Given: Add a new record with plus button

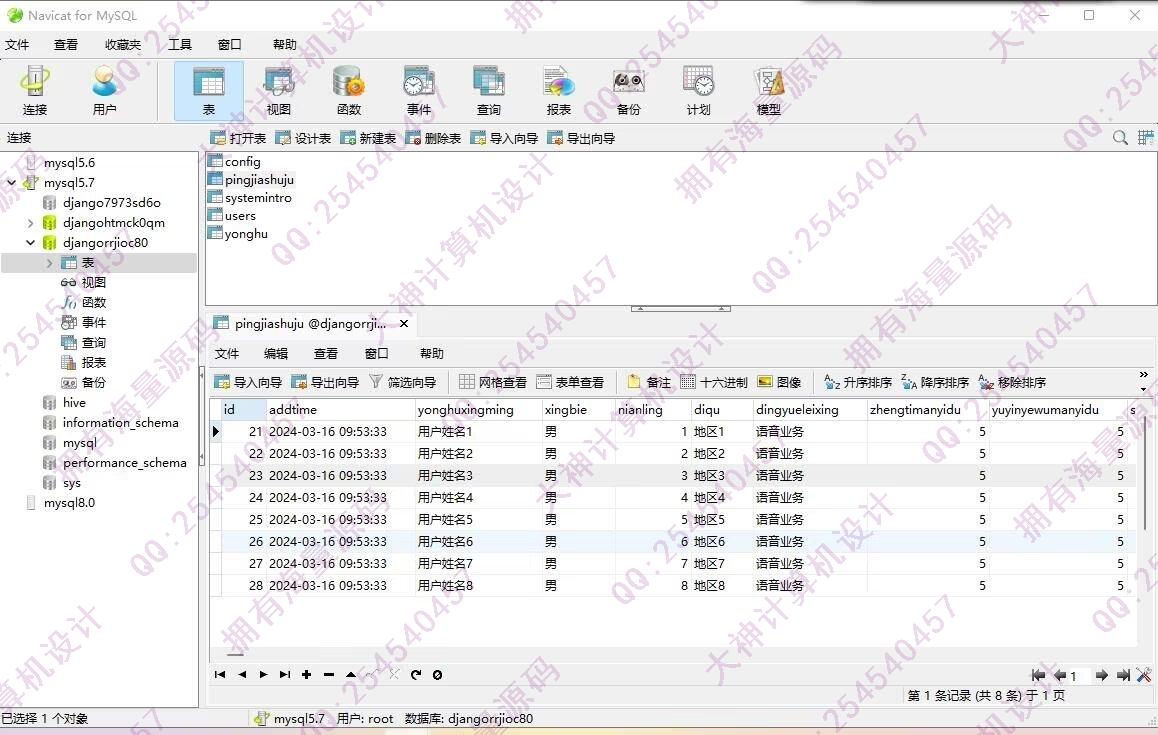Looking at the screenshot, I should (x=306, y=674).
